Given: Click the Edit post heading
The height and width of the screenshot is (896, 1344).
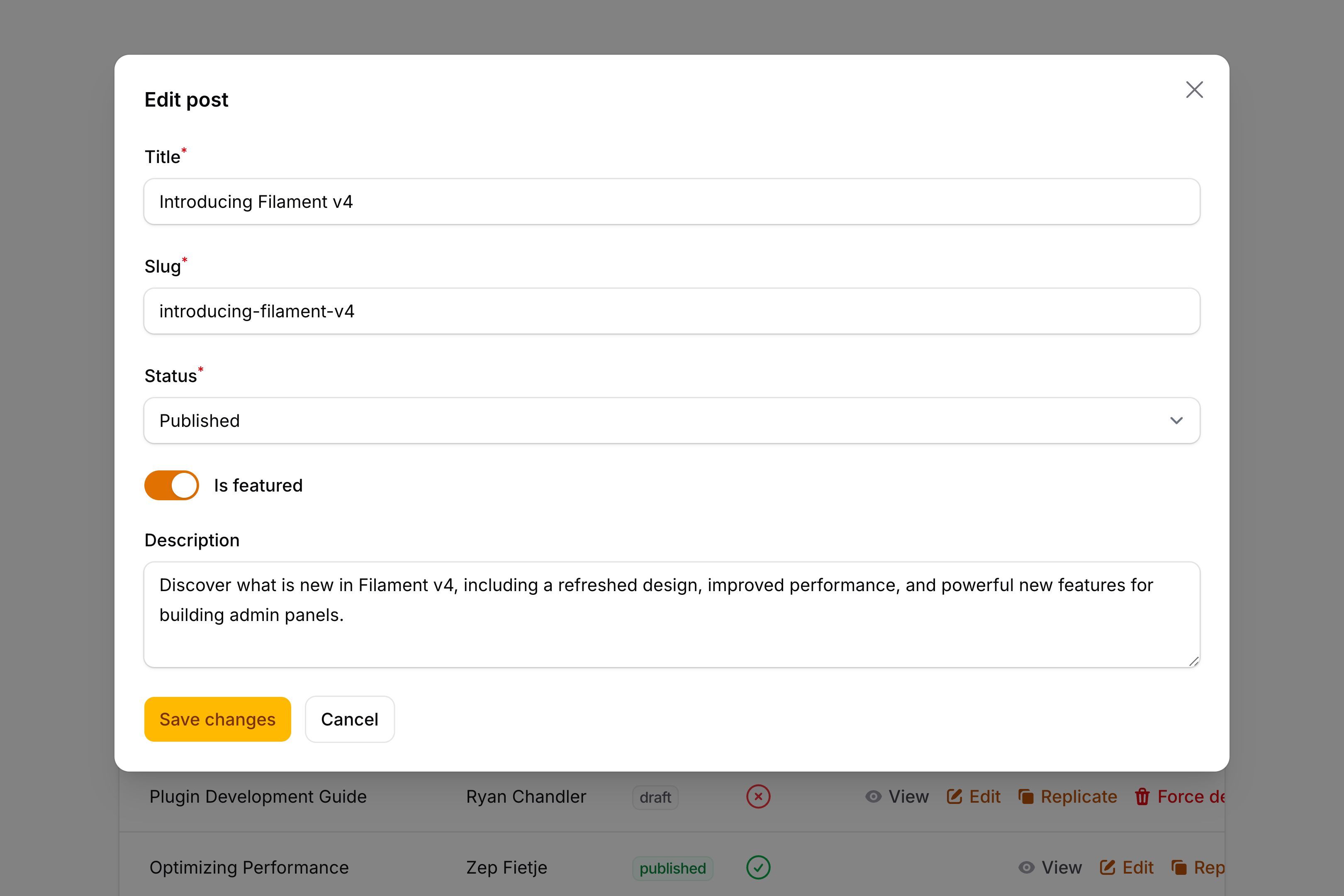Looking at the screenshot, I should click(186, 100).
